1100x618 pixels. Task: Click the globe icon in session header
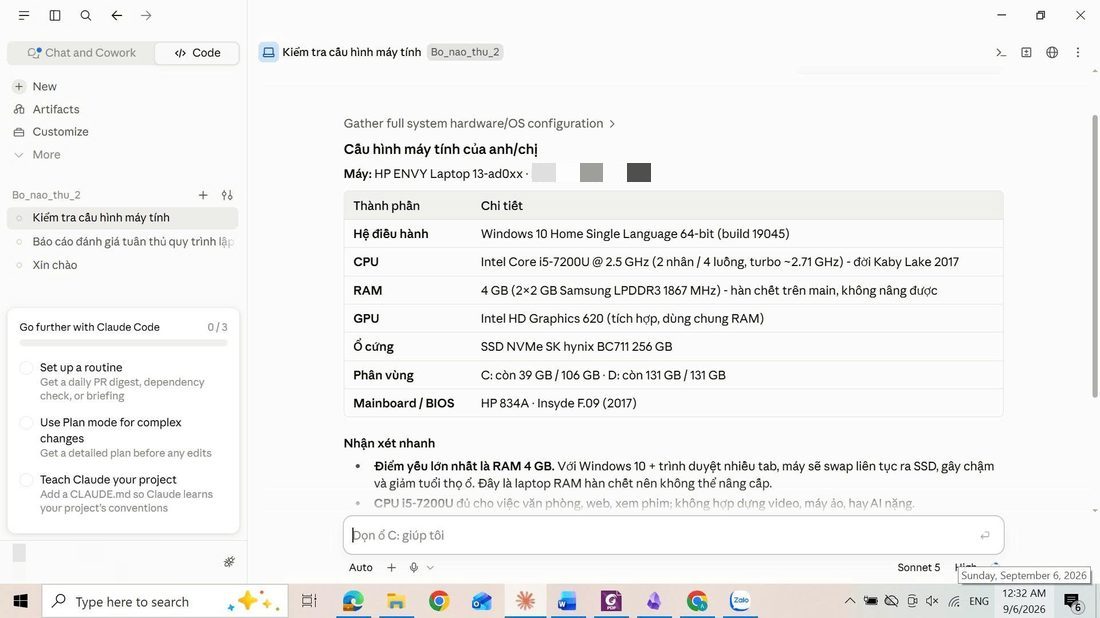(x=1052, y=53)
